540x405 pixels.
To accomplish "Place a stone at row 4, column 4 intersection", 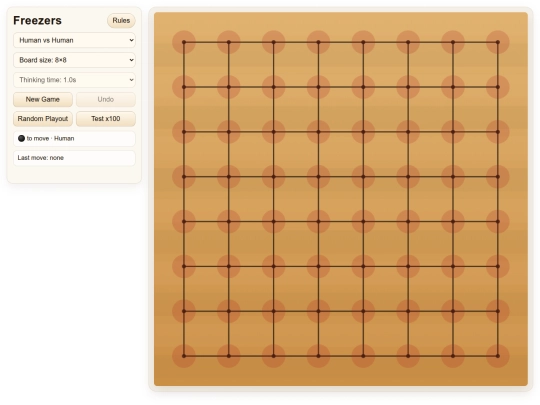I will [318, 177].
